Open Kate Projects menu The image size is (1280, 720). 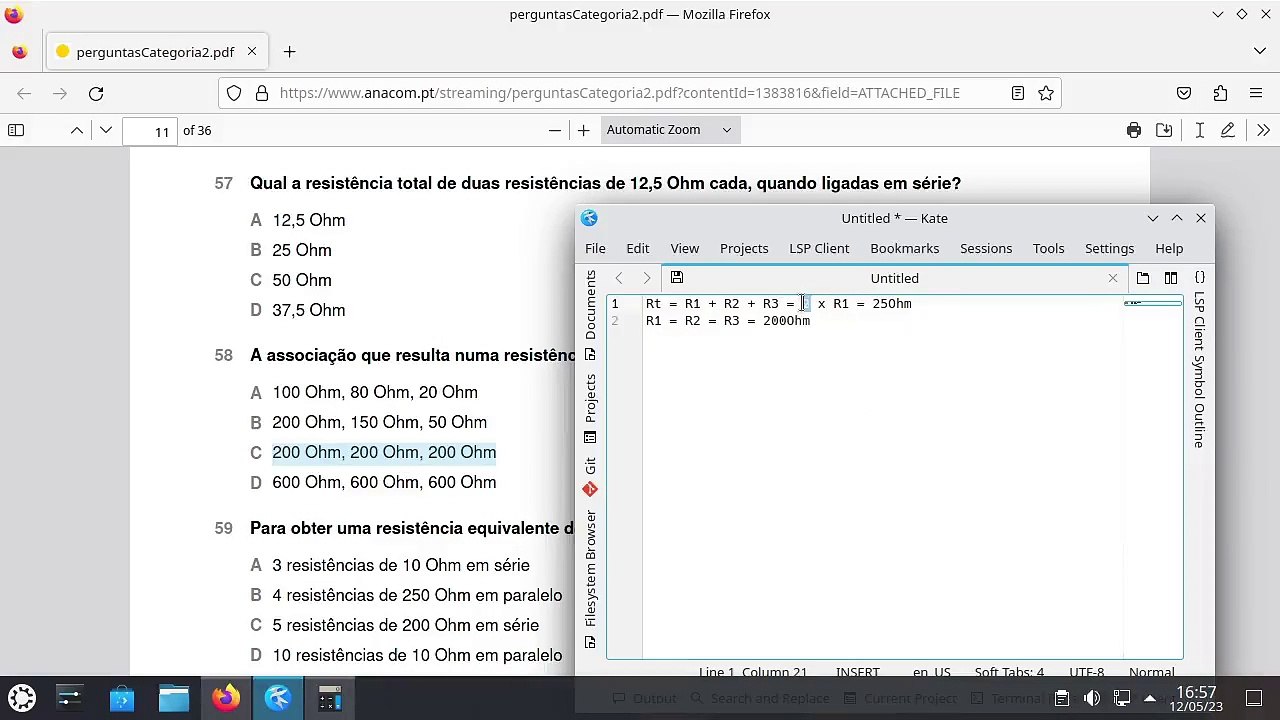click(x=744, y=248)
